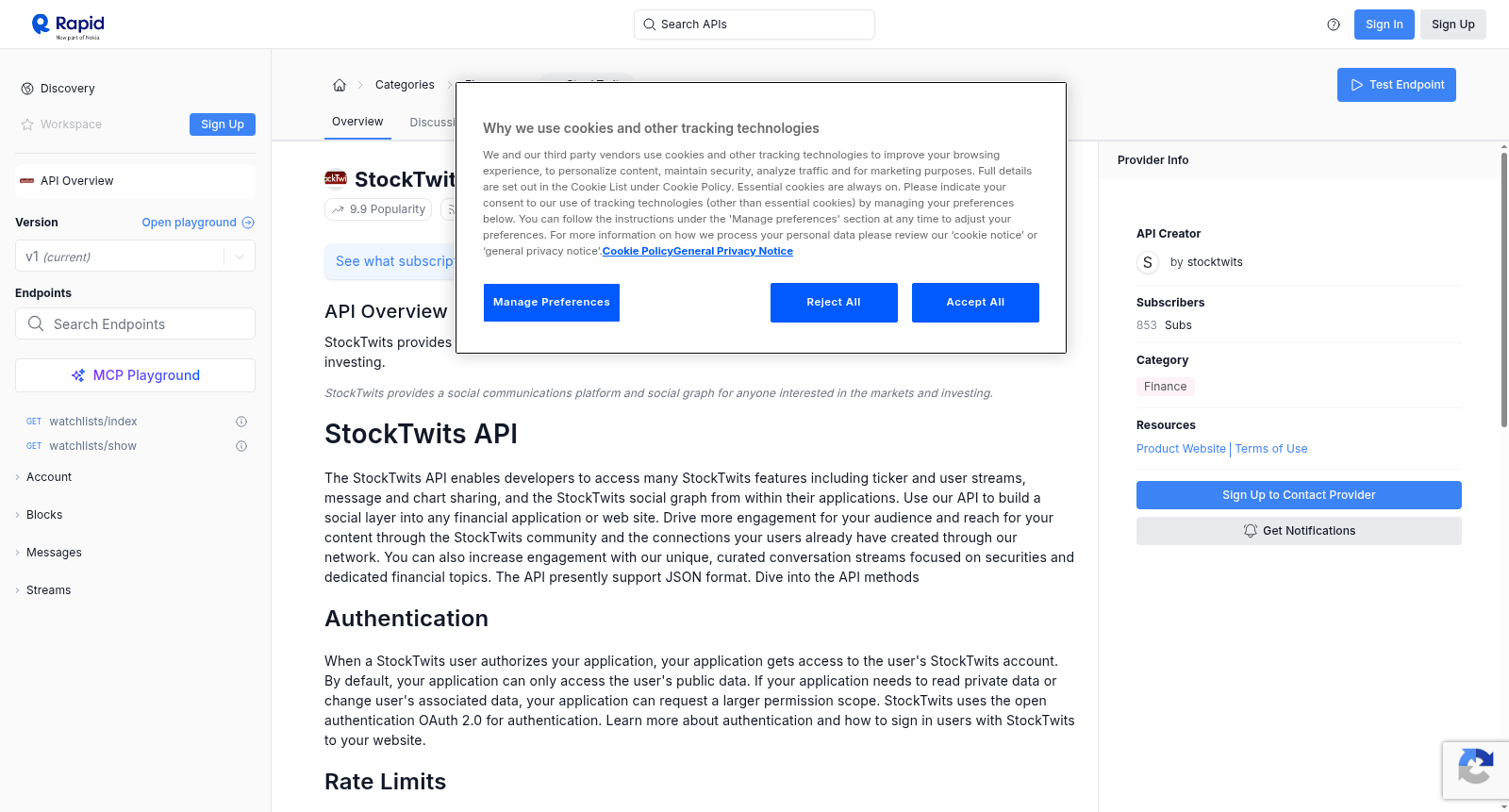Click the magnifier icon in Search APIs
The width and height of the screenshot is (1509, 812).
(650, 25)
